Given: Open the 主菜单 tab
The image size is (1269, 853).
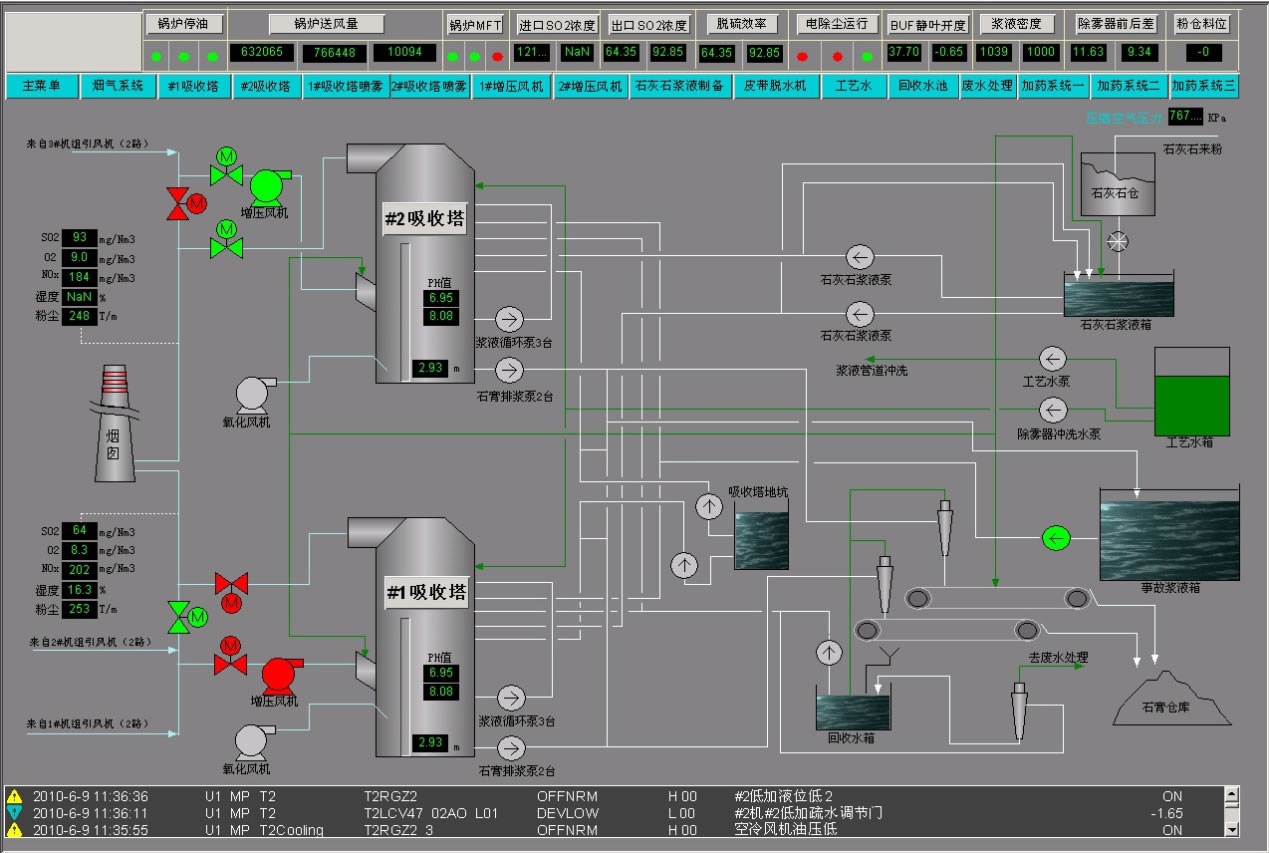Looking at the screenshot, I should point(42,87).
